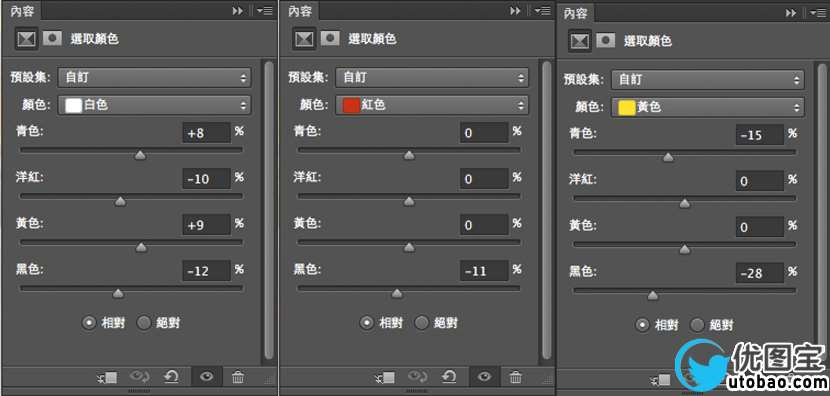Select the adjustment icon in the 黃色 panel header
The width and height of the screenshot is (830, 396).
pyautogui.click(x=580, y=41)
